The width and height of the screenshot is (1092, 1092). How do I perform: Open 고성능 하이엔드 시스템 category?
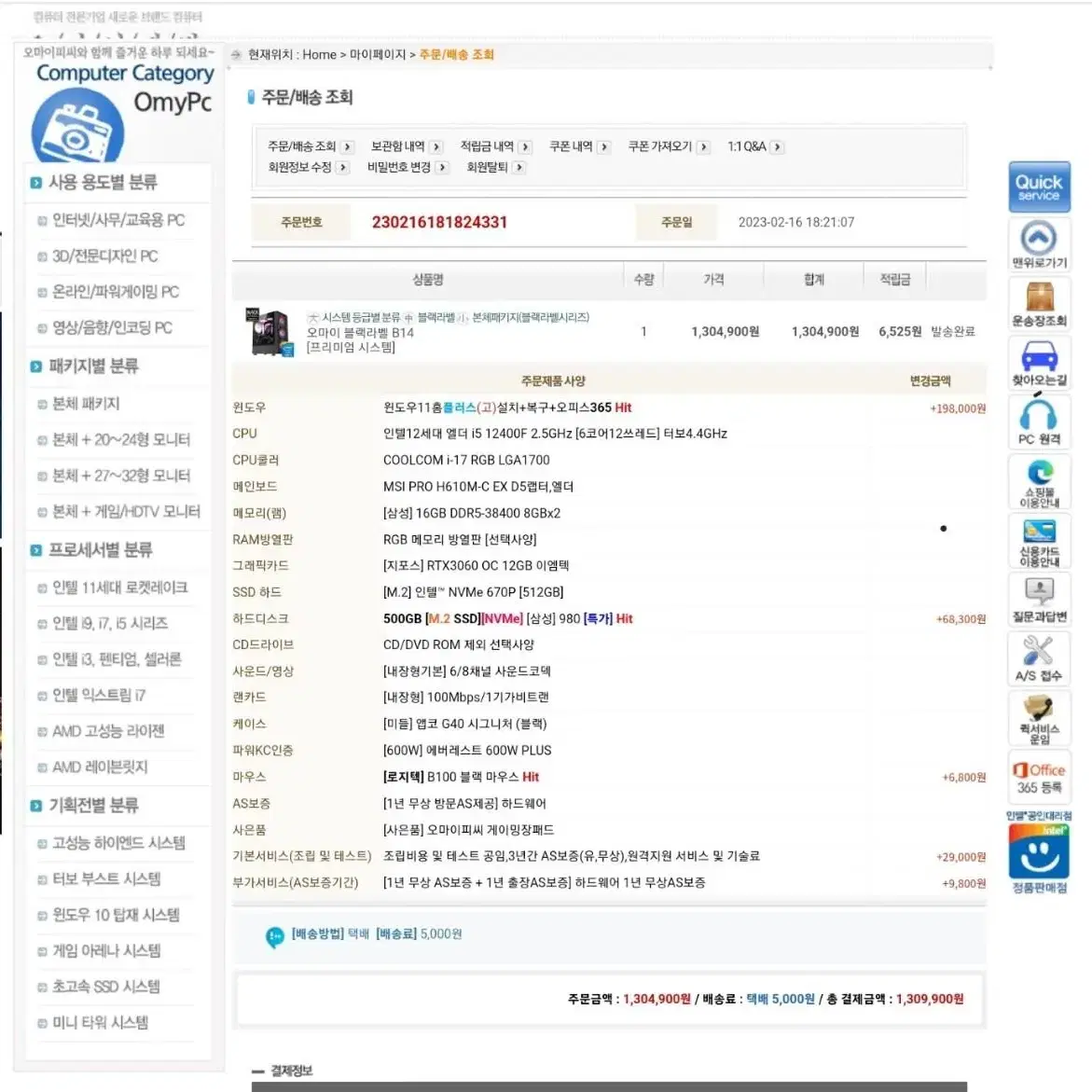pyautogui.click(x=118, y=843)
